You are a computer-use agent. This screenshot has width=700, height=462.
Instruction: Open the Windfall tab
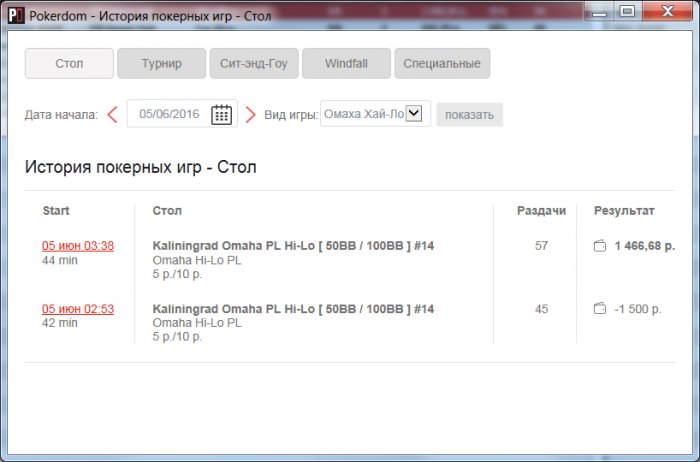click(346, 63)
